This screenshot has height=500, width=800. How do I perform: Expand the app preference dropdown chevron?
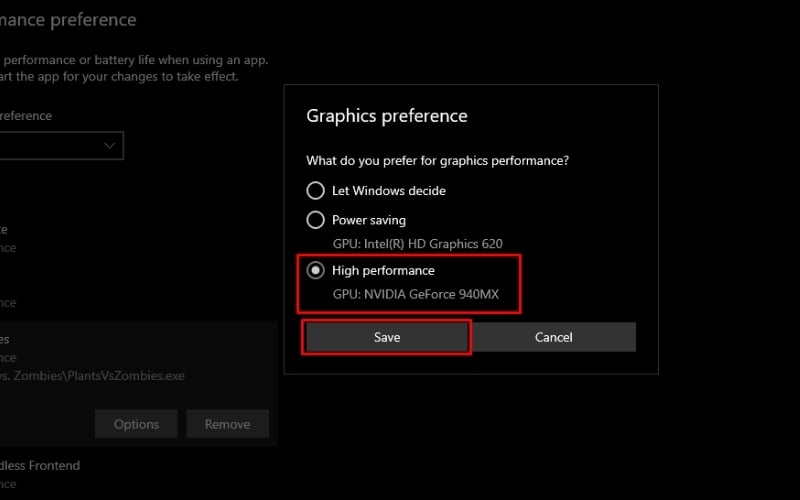[110, 146]
